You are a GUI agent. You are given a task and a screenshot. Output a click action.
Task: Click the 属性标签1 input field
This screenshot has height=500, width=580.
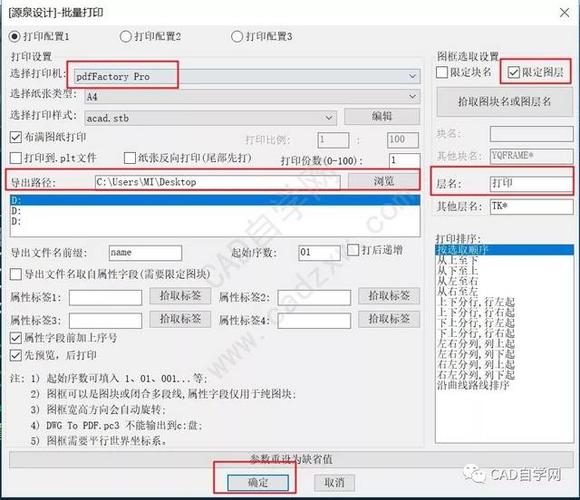tap(105, 298)
